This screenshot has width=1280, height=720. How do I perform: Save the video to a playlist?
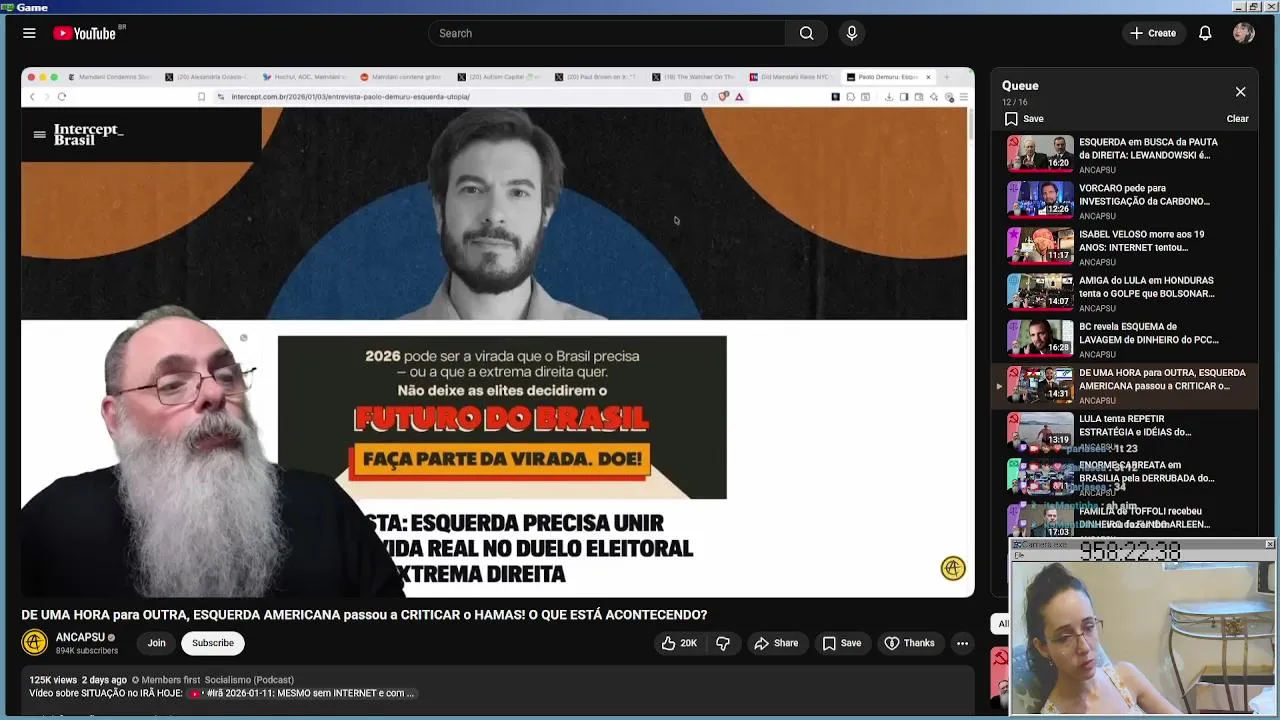pos(842,643)
